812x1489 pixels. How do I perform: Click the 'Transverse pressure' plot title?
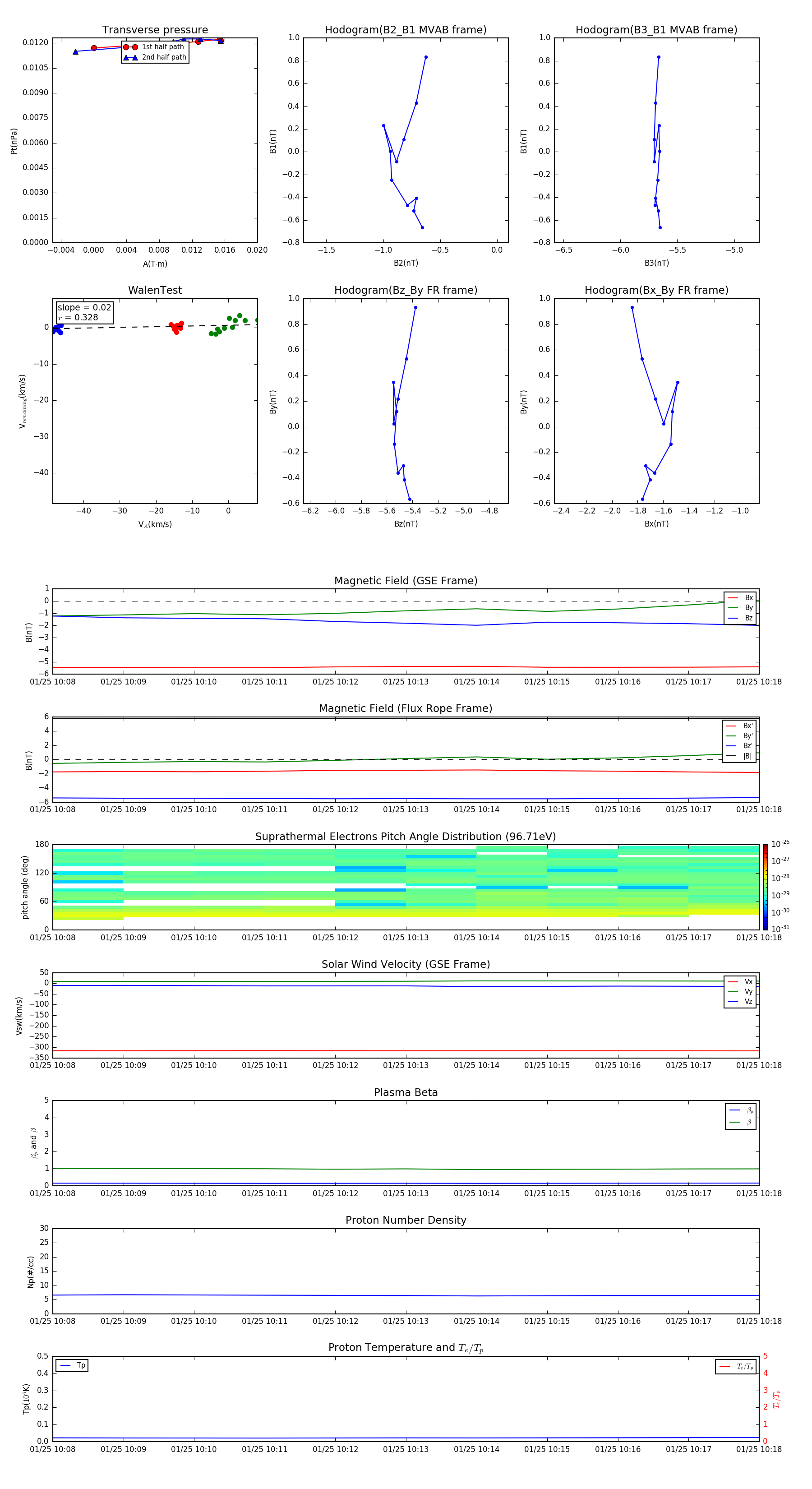pyautogui.click(x=155, y=30)
